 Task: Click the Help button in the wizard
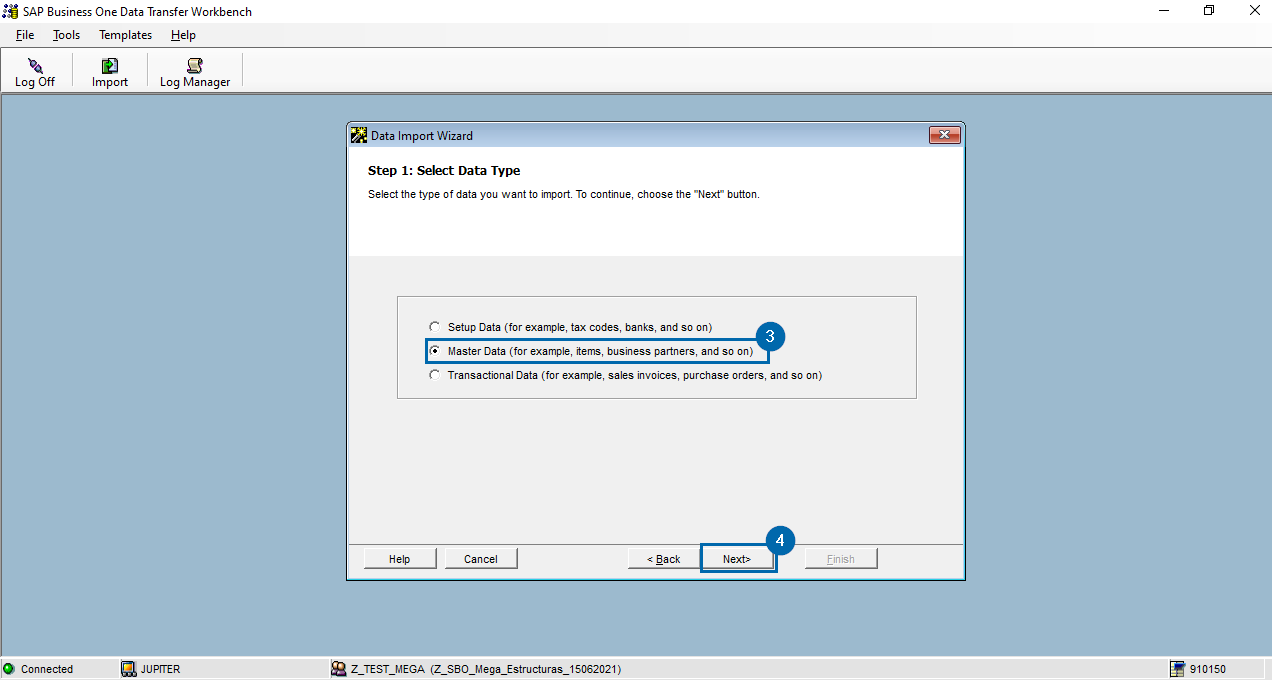pos(400,559)
